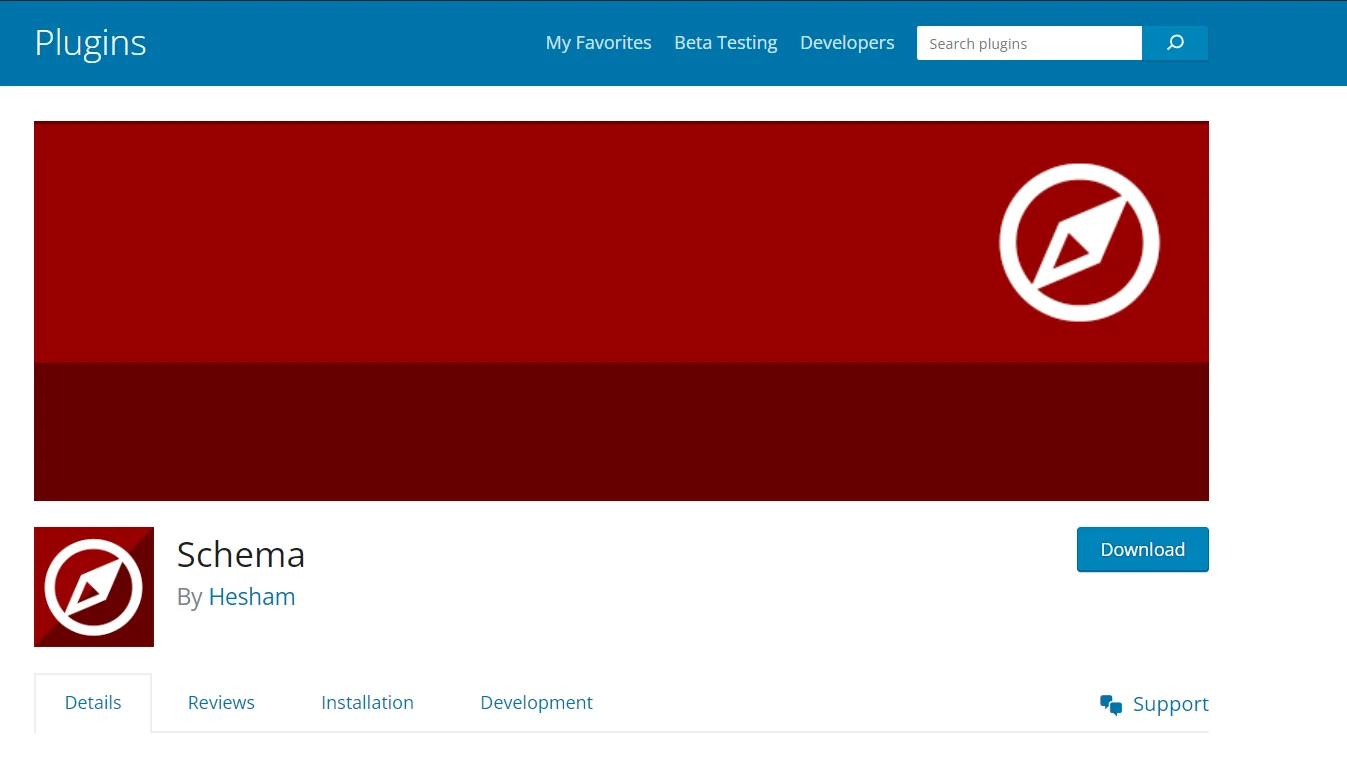Download the Schema plugin
This screenshot has height=757, width=1347.
tap(1143, 549)
